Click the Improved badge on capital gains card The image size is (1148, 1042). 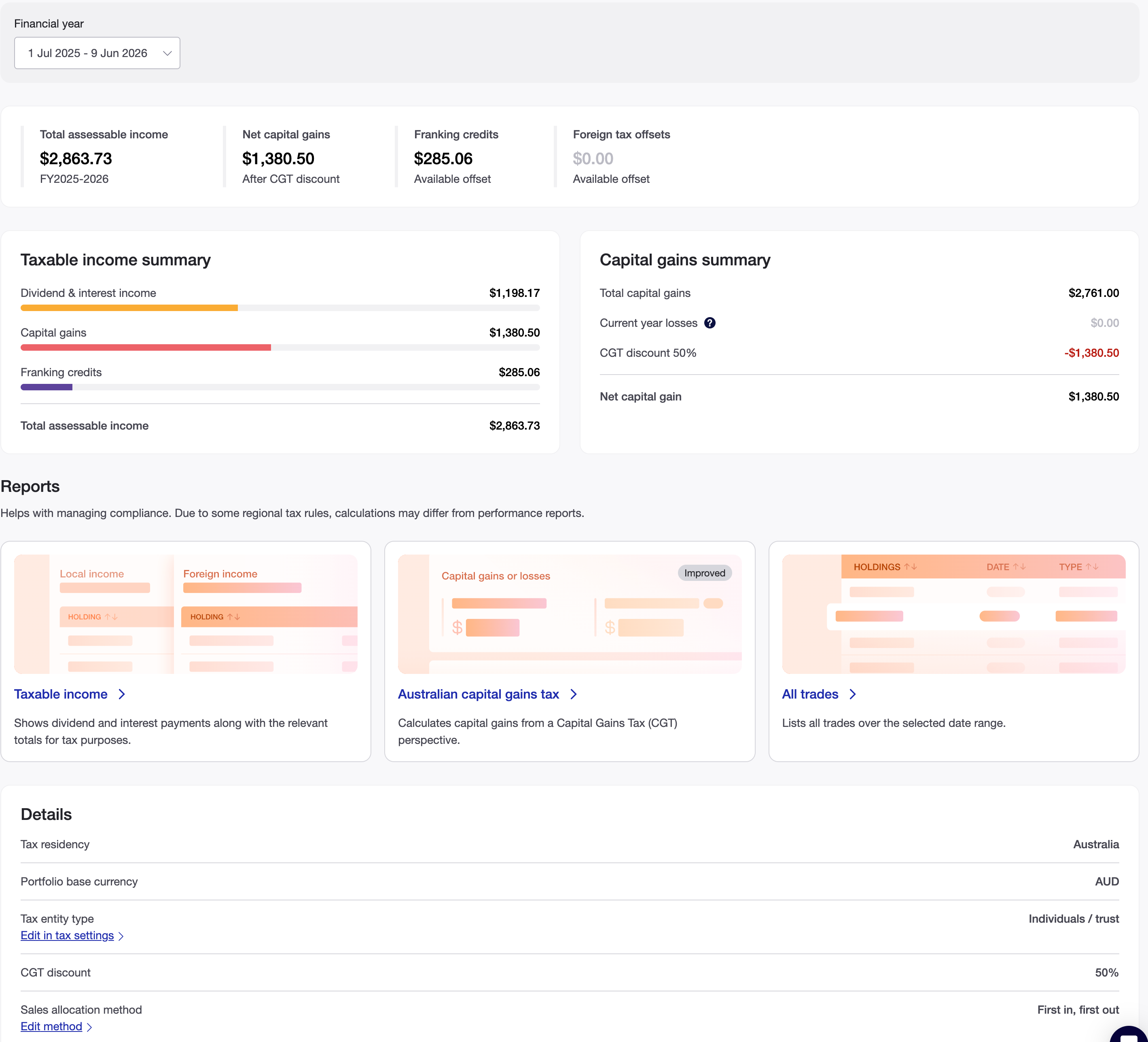704,573
